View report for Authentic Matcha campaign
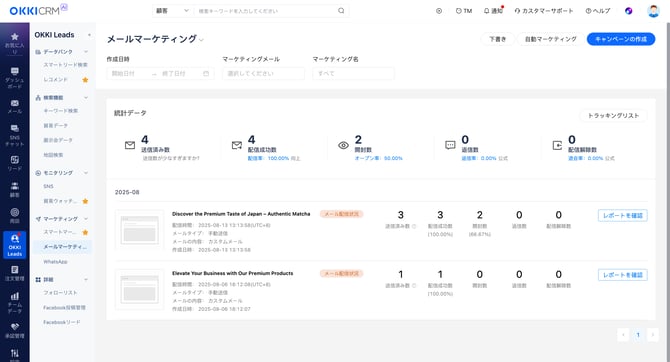This screenshot has height=362, width=670. pos(623,215)
